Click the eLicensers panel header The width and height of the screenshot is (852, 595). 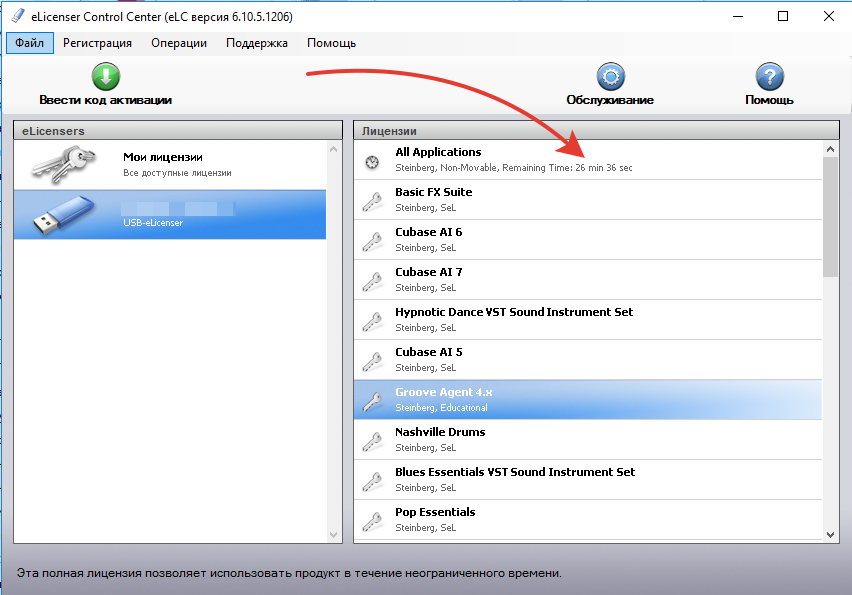point(178,130)
